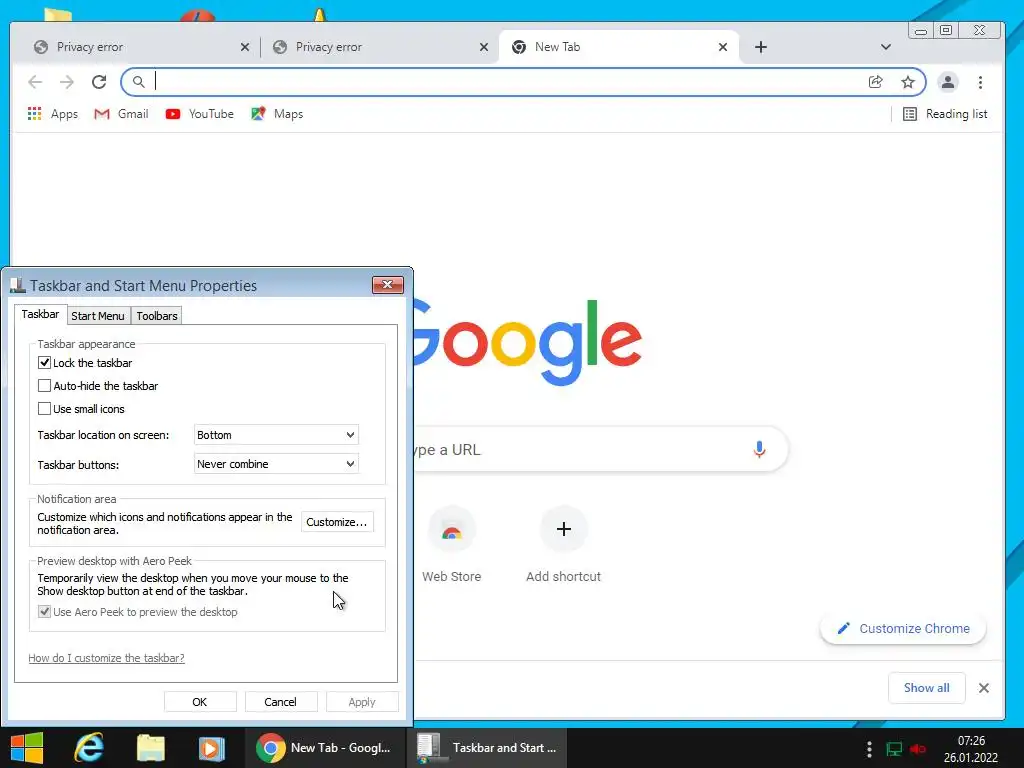Image resolution: width=1024 pixels, height=768 pixels.
Task: Click the microphone voice search icon
Action: 759,449
